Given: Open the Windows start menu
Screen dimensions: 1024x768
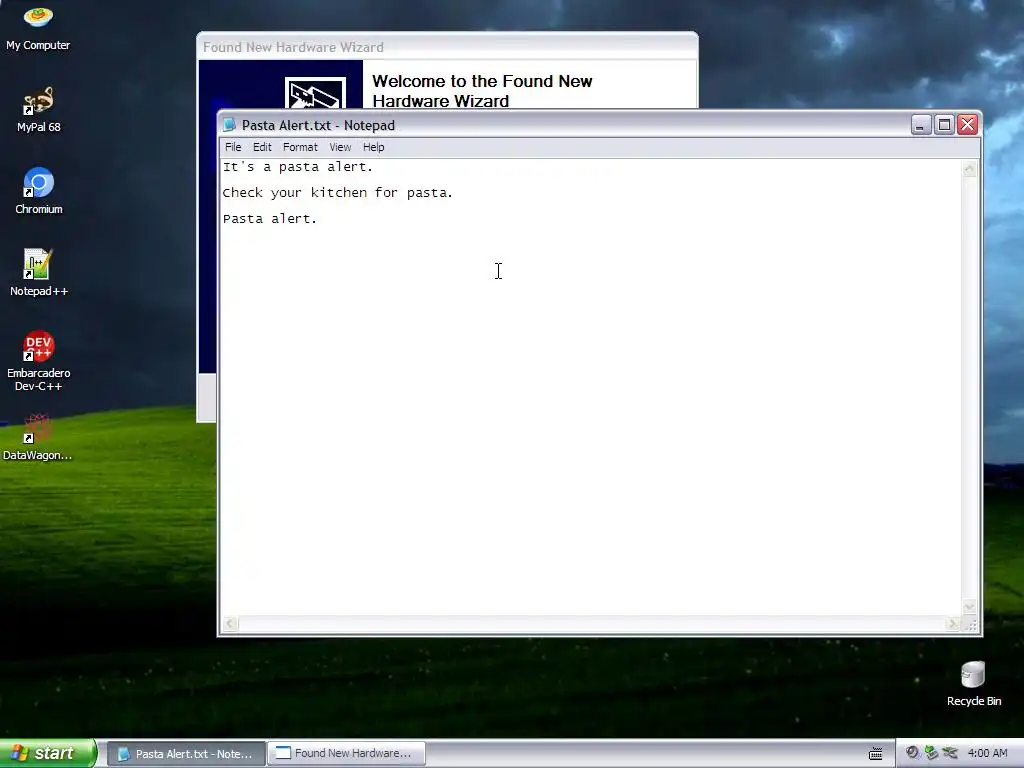Looking at the screenshot, I should coord(48,753).
